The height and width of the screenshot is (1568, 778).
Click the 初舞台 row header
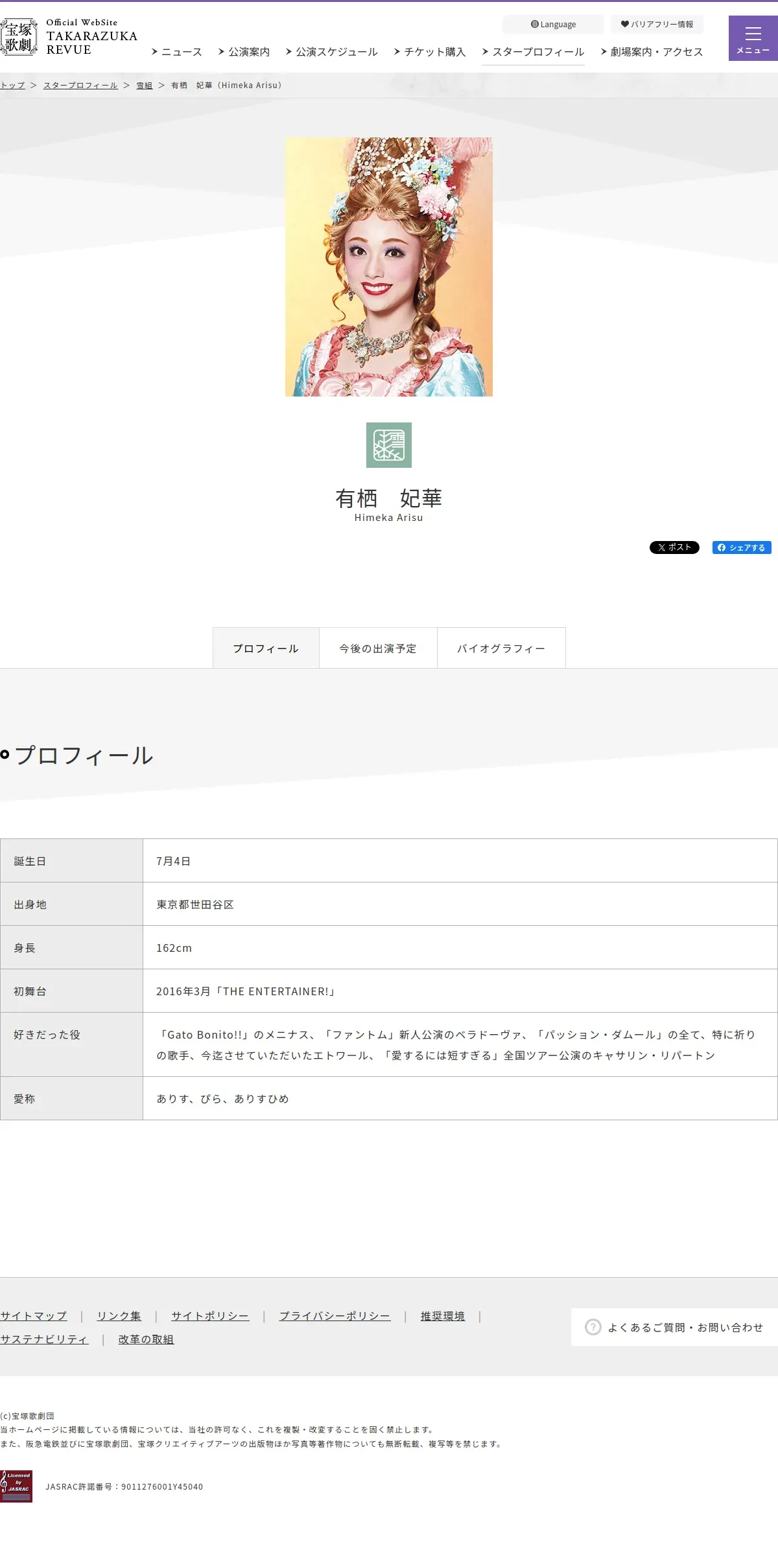click(x=71, y=991)
